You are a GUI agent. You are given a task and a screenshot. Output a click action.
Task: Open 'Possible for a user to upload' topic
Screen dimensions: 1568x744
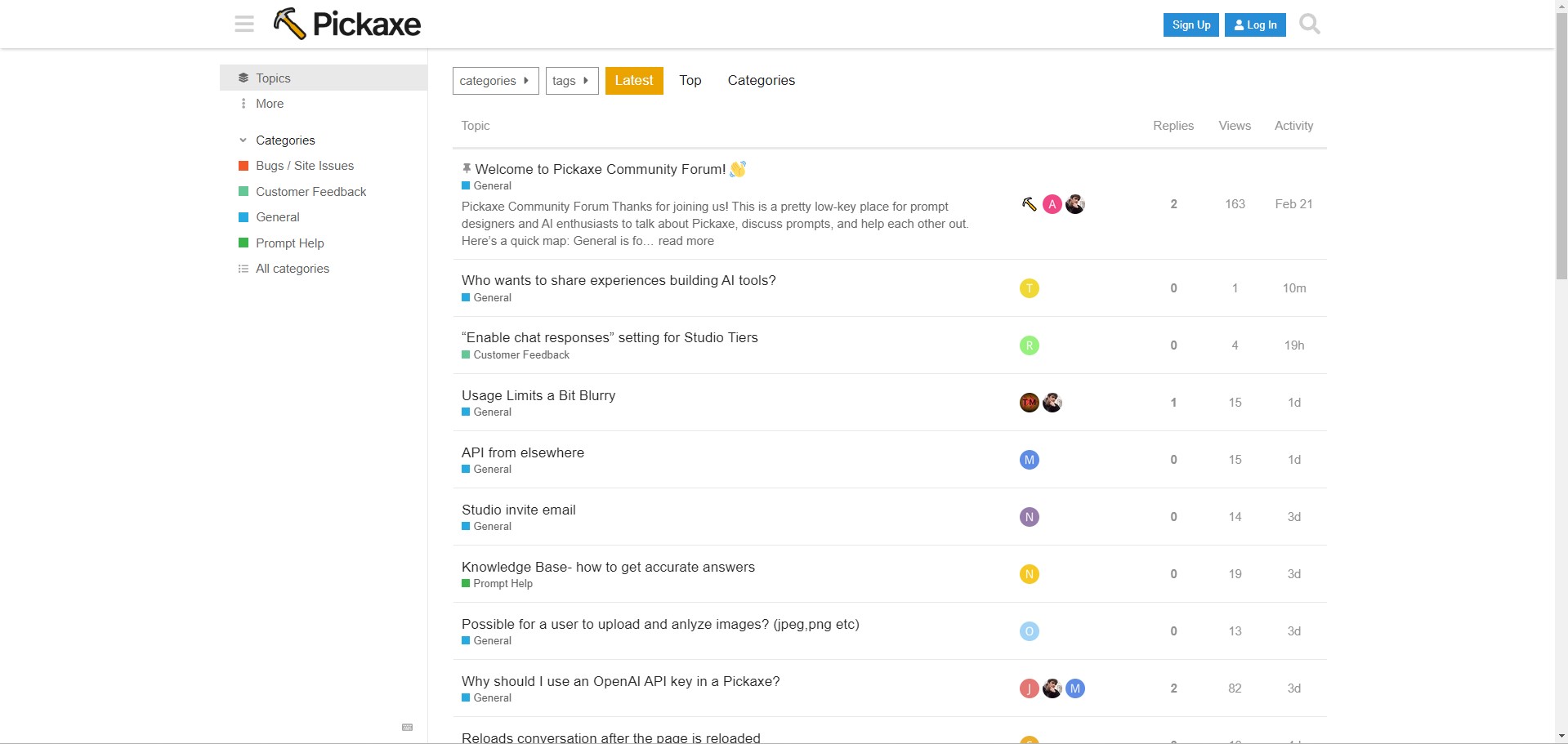click(x=660, y=624)
